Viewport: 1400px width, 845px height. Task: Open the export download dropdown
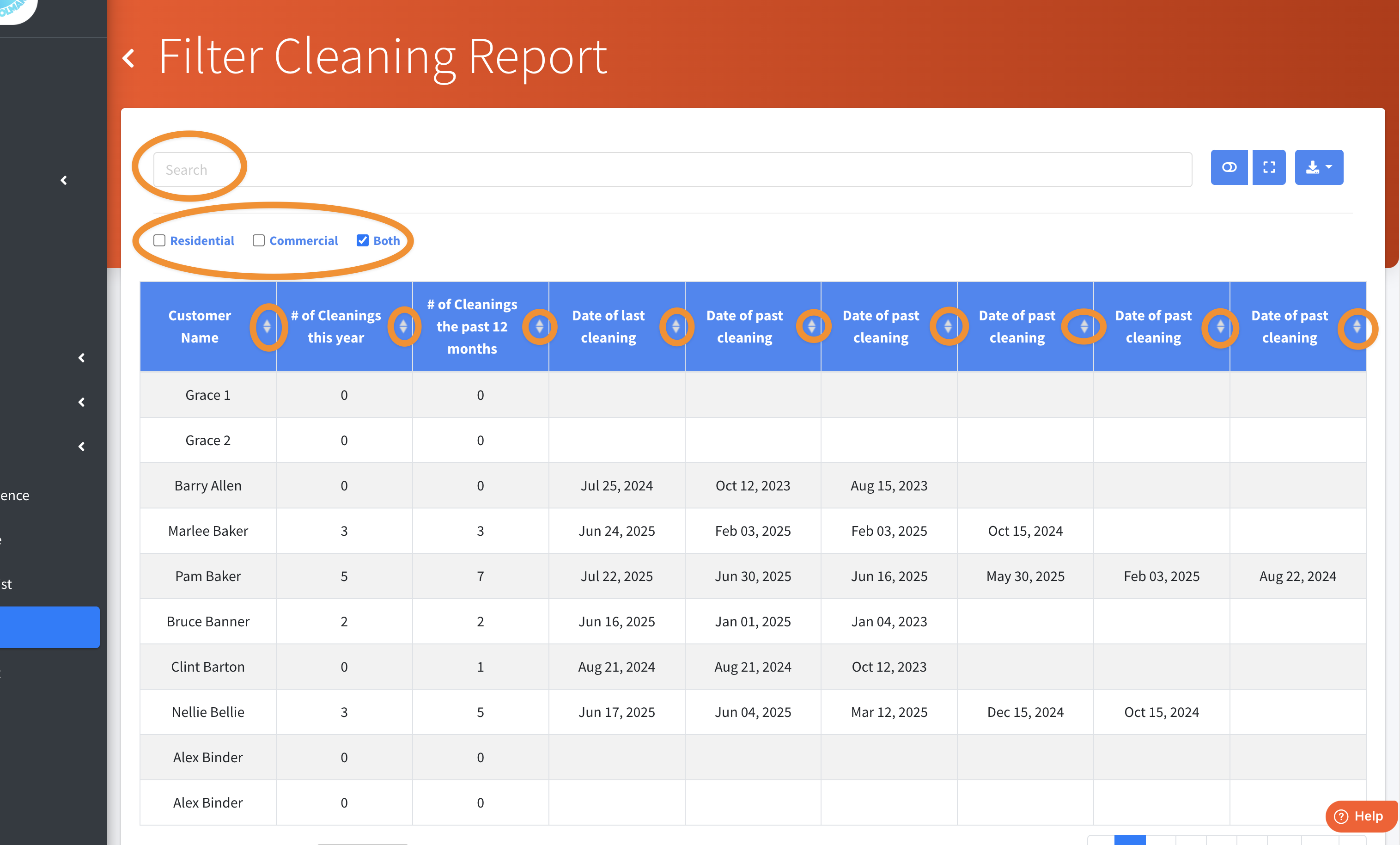(x=1318, y=167)
